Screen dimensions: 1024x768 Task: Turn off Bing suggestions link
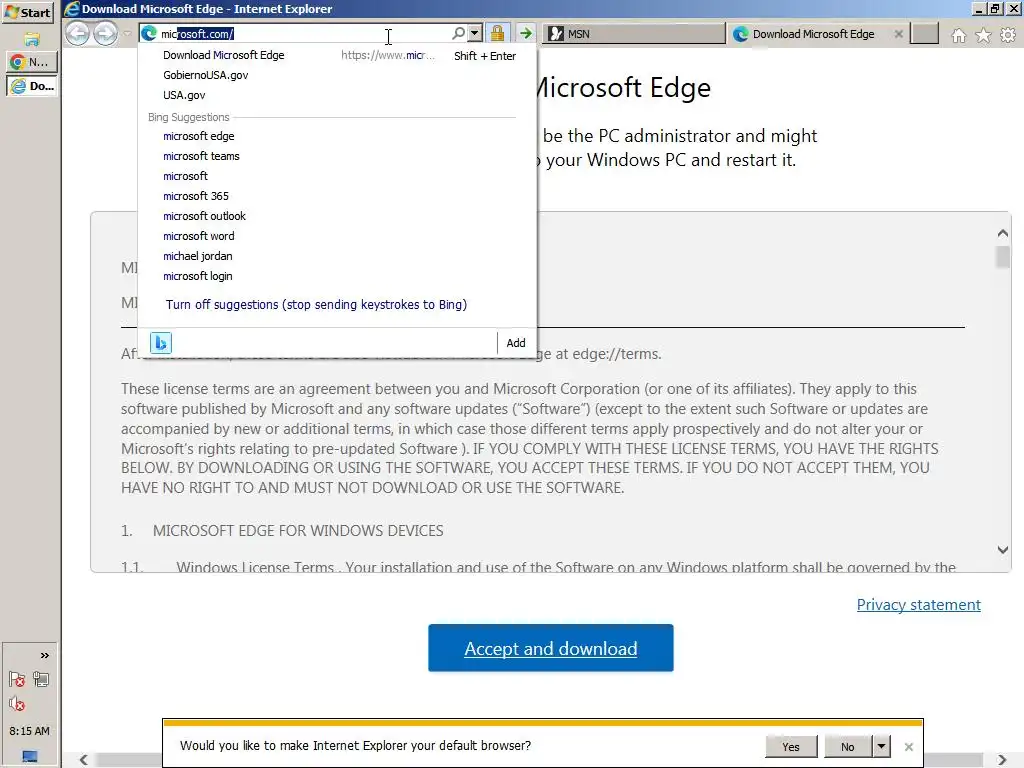click(316, 304)
